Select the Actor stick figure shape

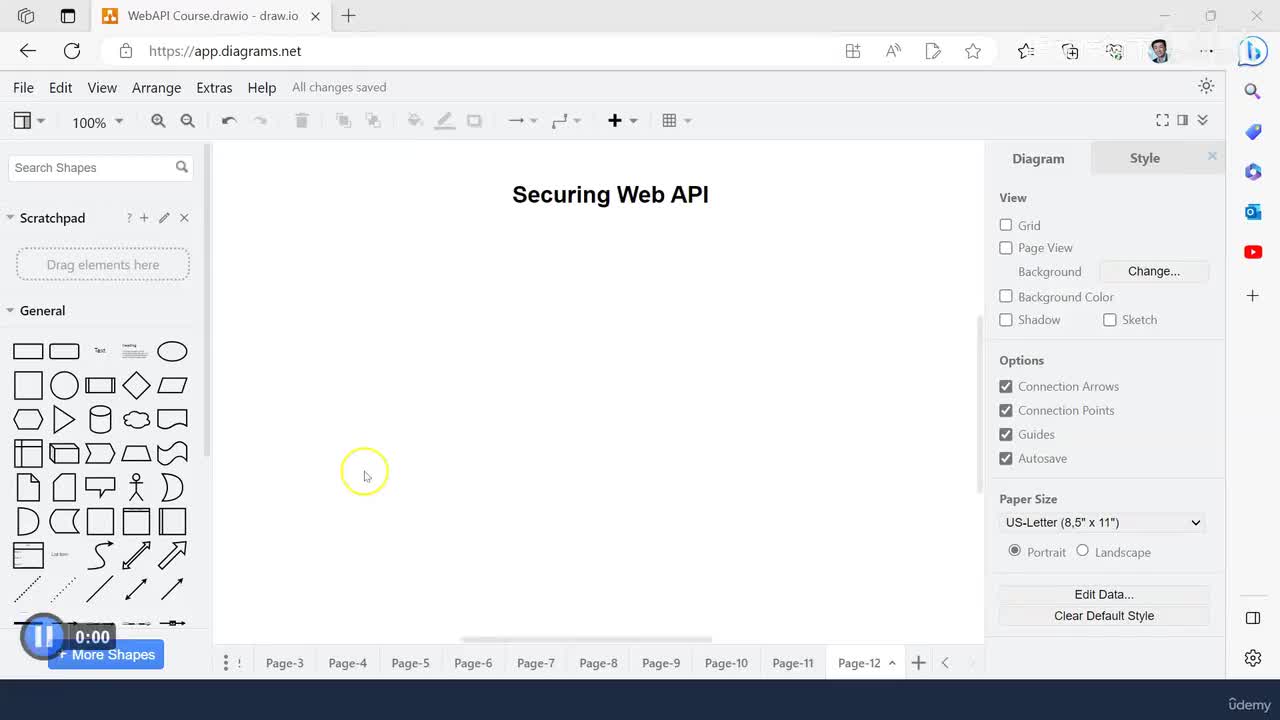click(x=136, y=487)
